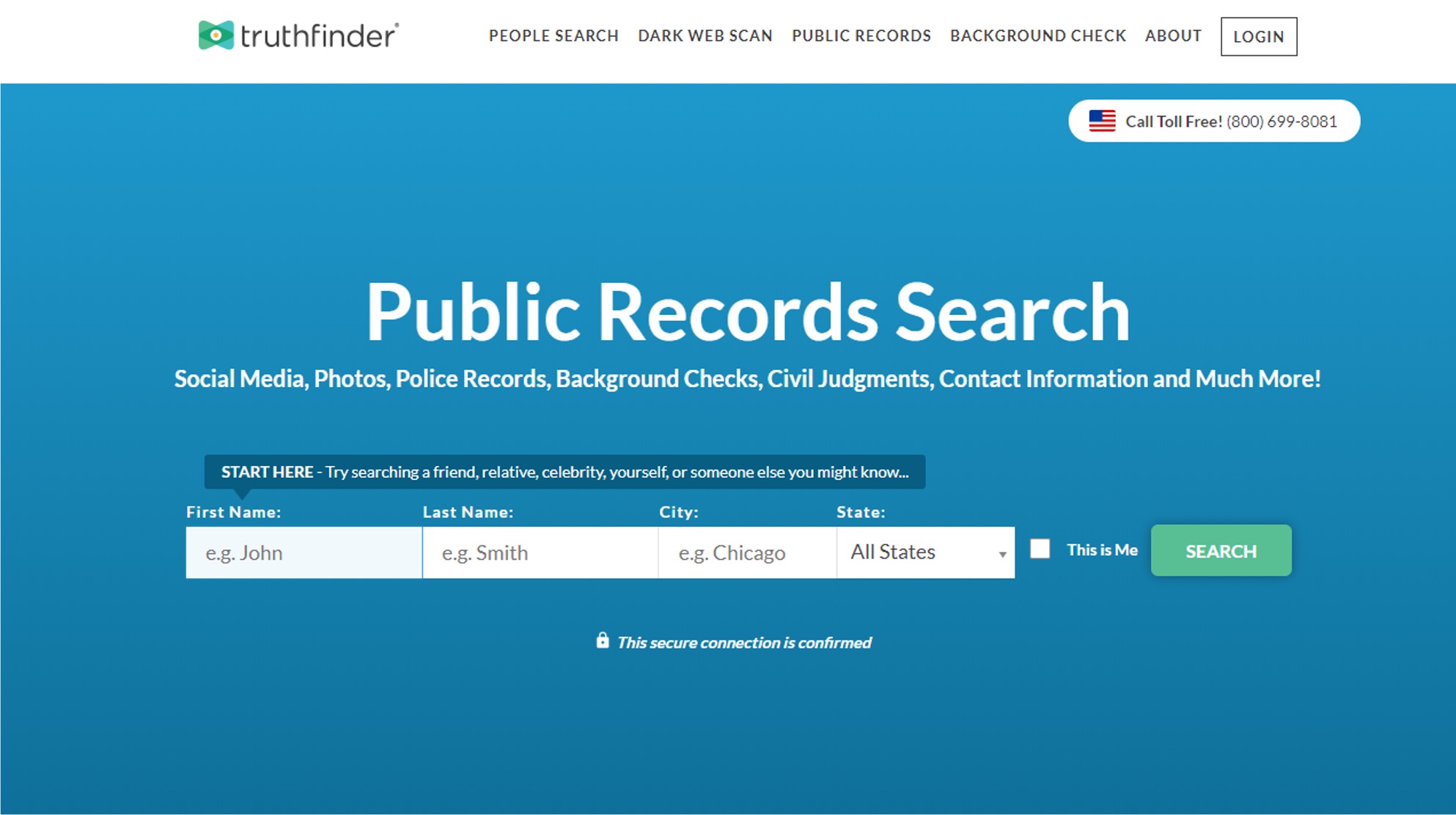Viewport: 1456px width, 815px height.
Task: Toggle the This is Me option
Action: pyautogui.click(x=1042, y=549)
